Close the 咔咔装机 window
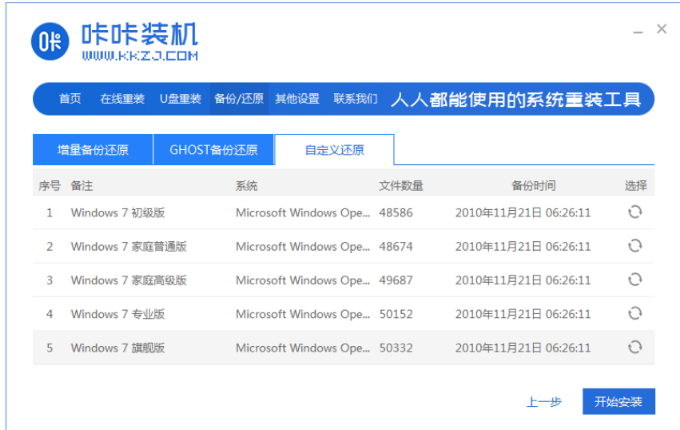Image resolution: width=680 pixels, height=430 pixels. tap(661, 30)
